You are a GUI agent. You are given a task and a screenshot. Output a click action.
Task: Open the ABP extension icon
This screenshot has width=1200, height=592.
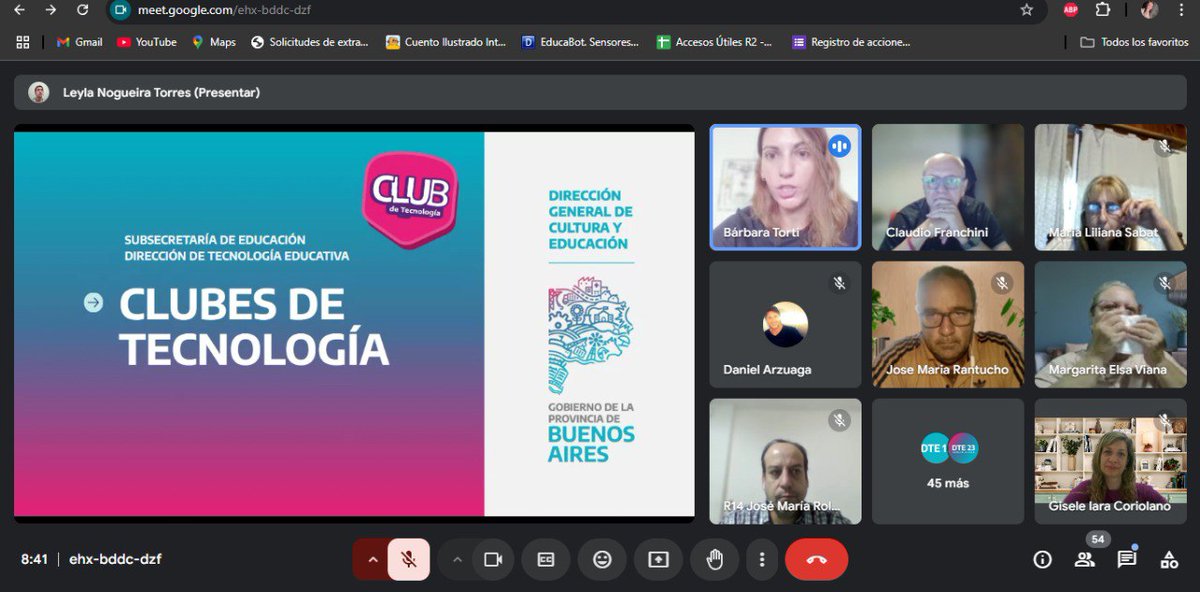pos(1071,10)
